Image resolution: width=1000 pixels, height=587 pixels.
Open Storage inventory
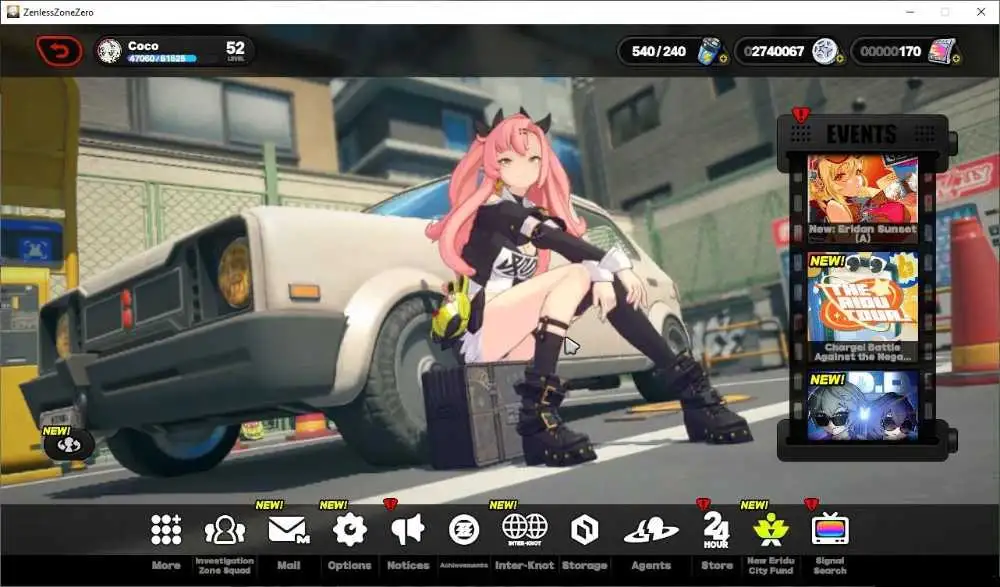point(584,530)
